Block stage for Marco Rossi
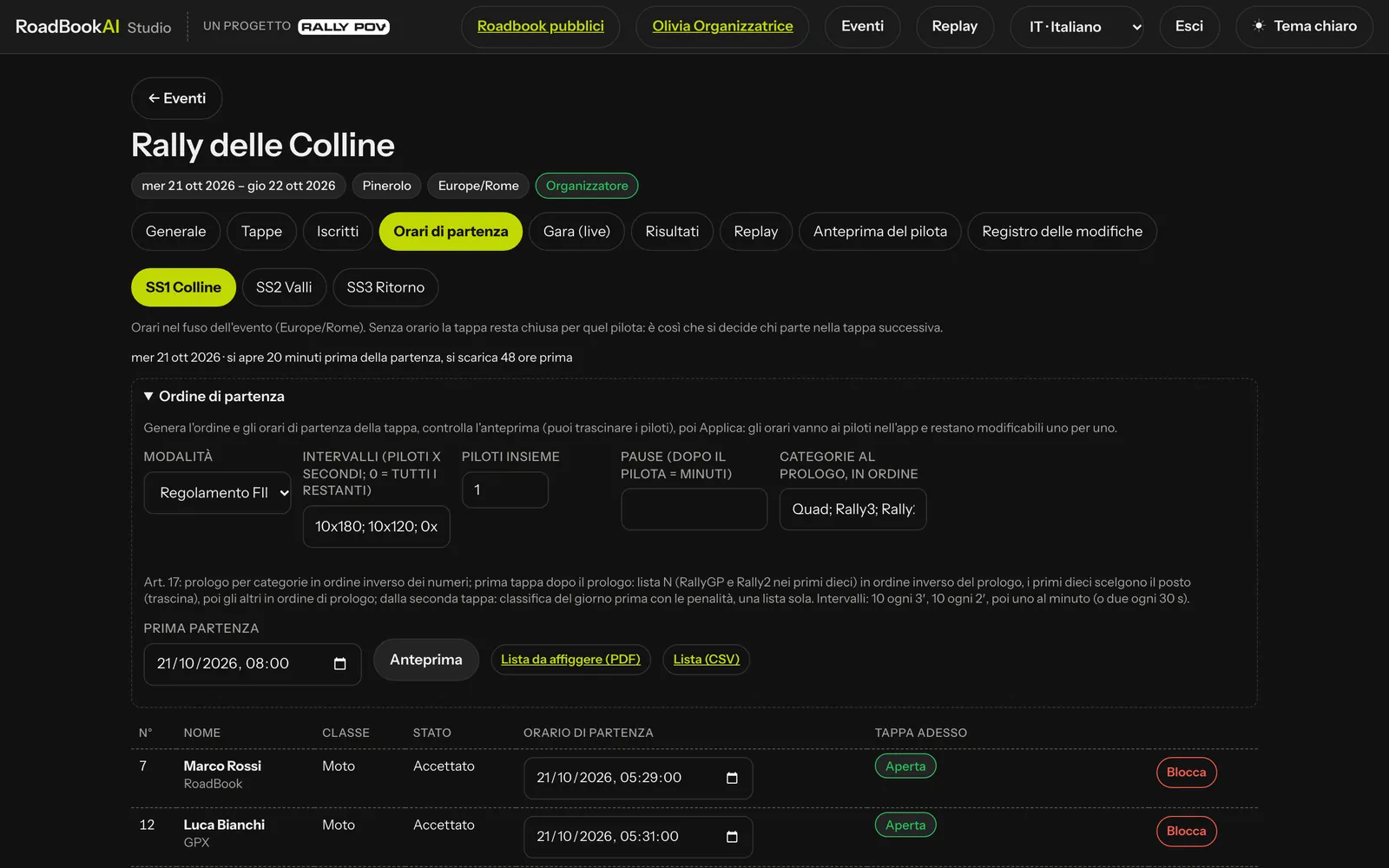 point(1186,773)
